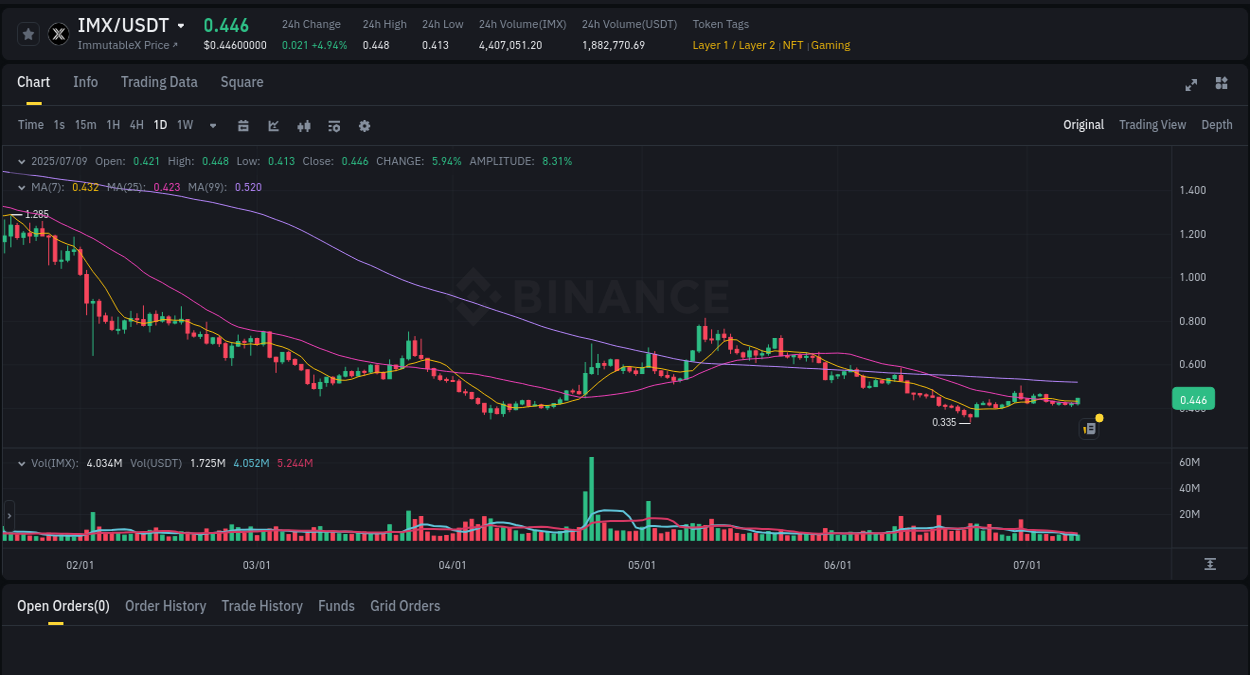Viewport: 1250px width, 675px height.
Task: Open the Order History tab
Action: tap(165, 605)
